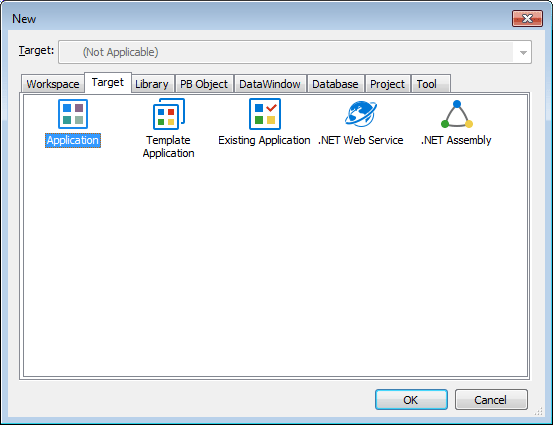Viewport: 553px width, 425px height.
Task: Open the Library tab
Action: 152,84
